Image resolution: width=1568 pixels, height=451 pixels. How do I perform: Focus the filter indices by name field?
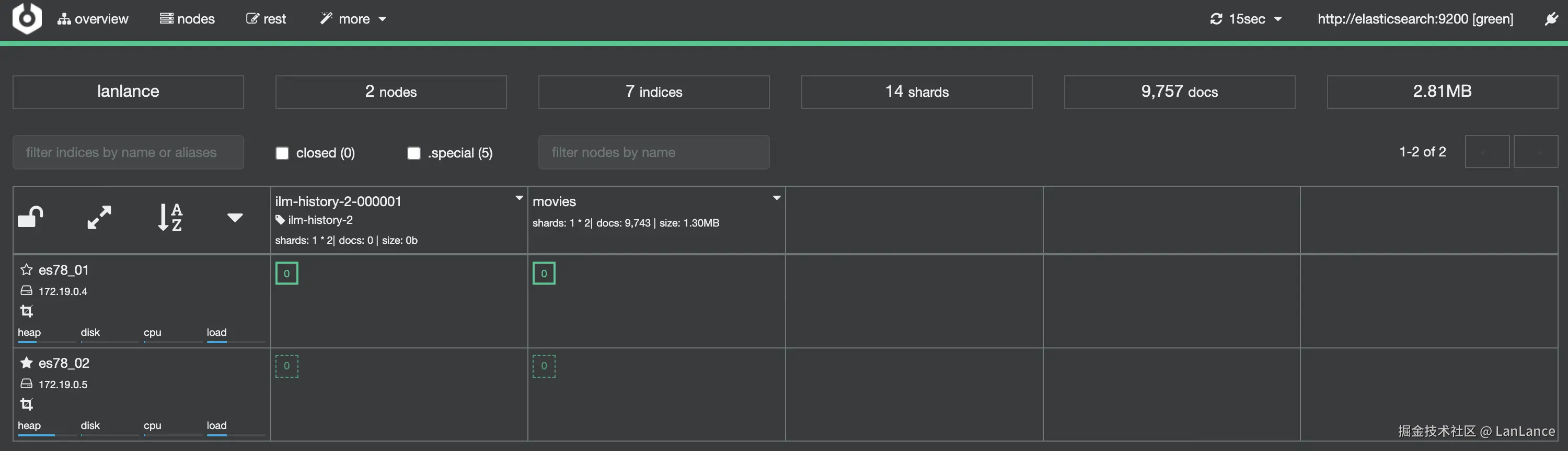click(128, 152)
